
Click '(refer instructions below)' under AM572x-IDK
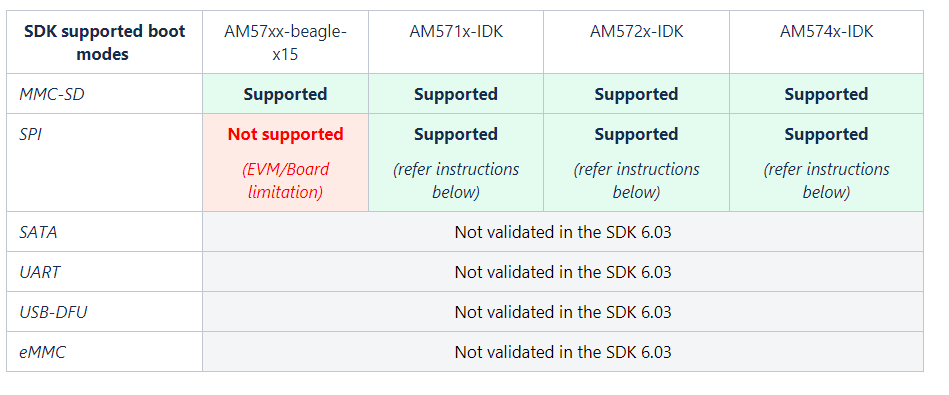[x=636, y=181]
